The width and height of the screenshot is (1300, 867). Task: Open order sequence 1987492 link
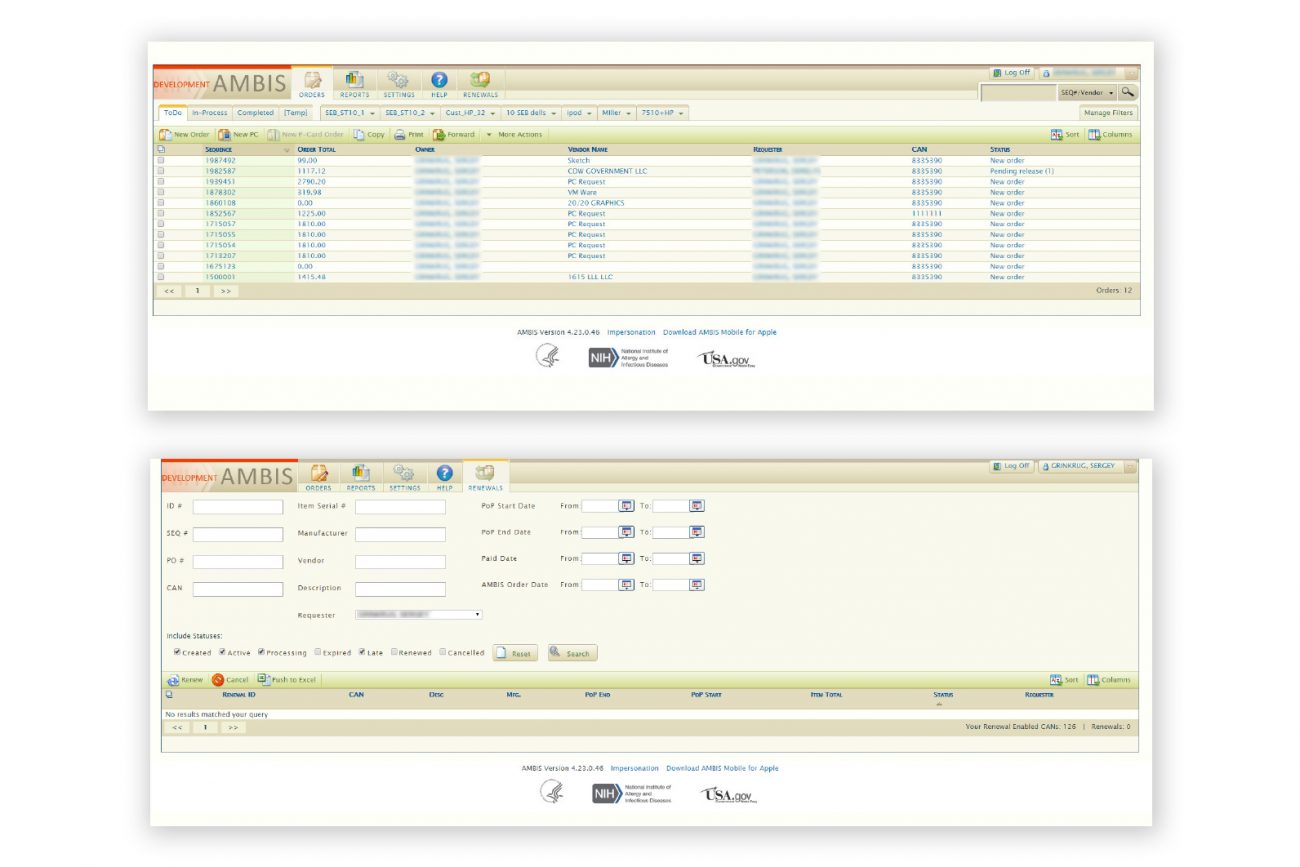220,160
